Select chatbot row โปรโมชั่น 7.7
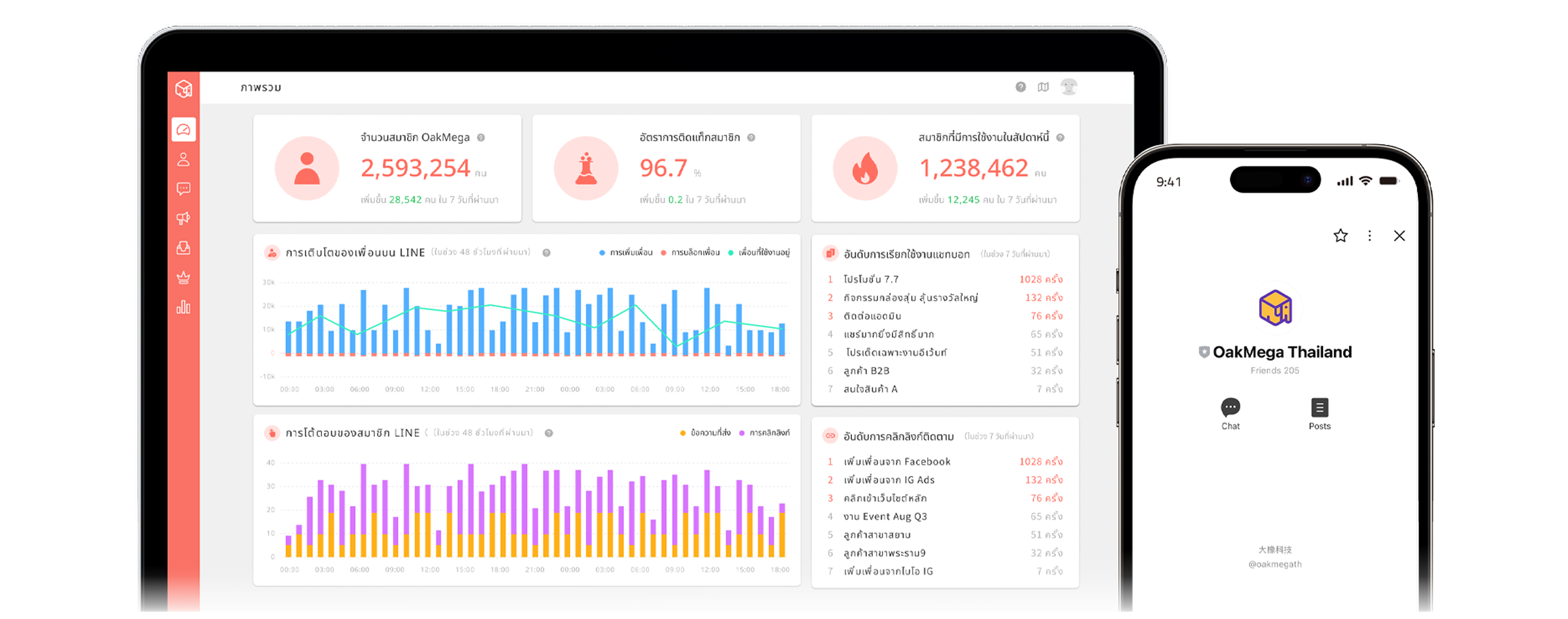Image resolution: width=1568 pixels, height=619 pixels. point(945,279)
